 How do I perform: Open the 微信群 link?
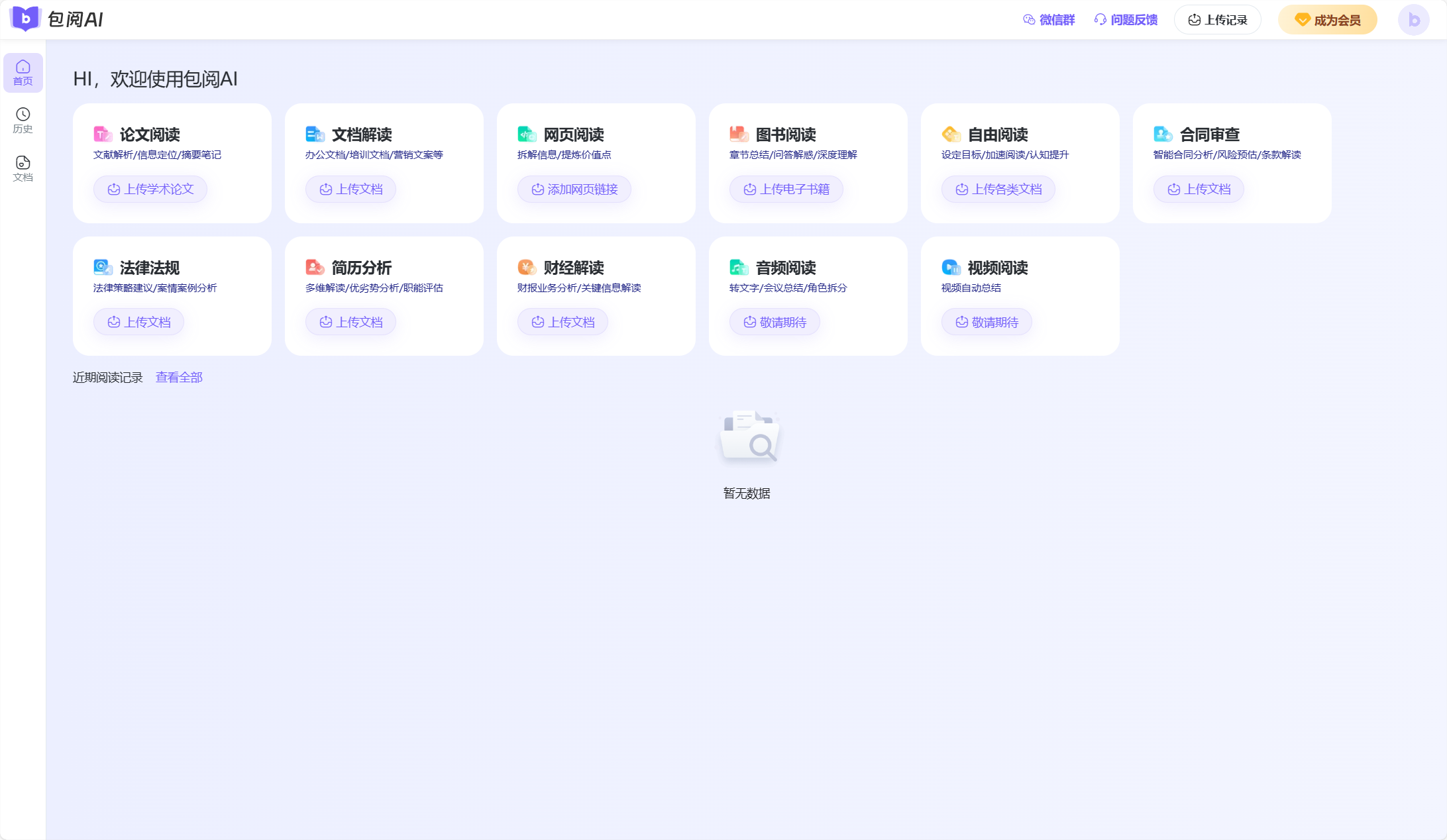pyautogui.click(x=1049, y=20)
